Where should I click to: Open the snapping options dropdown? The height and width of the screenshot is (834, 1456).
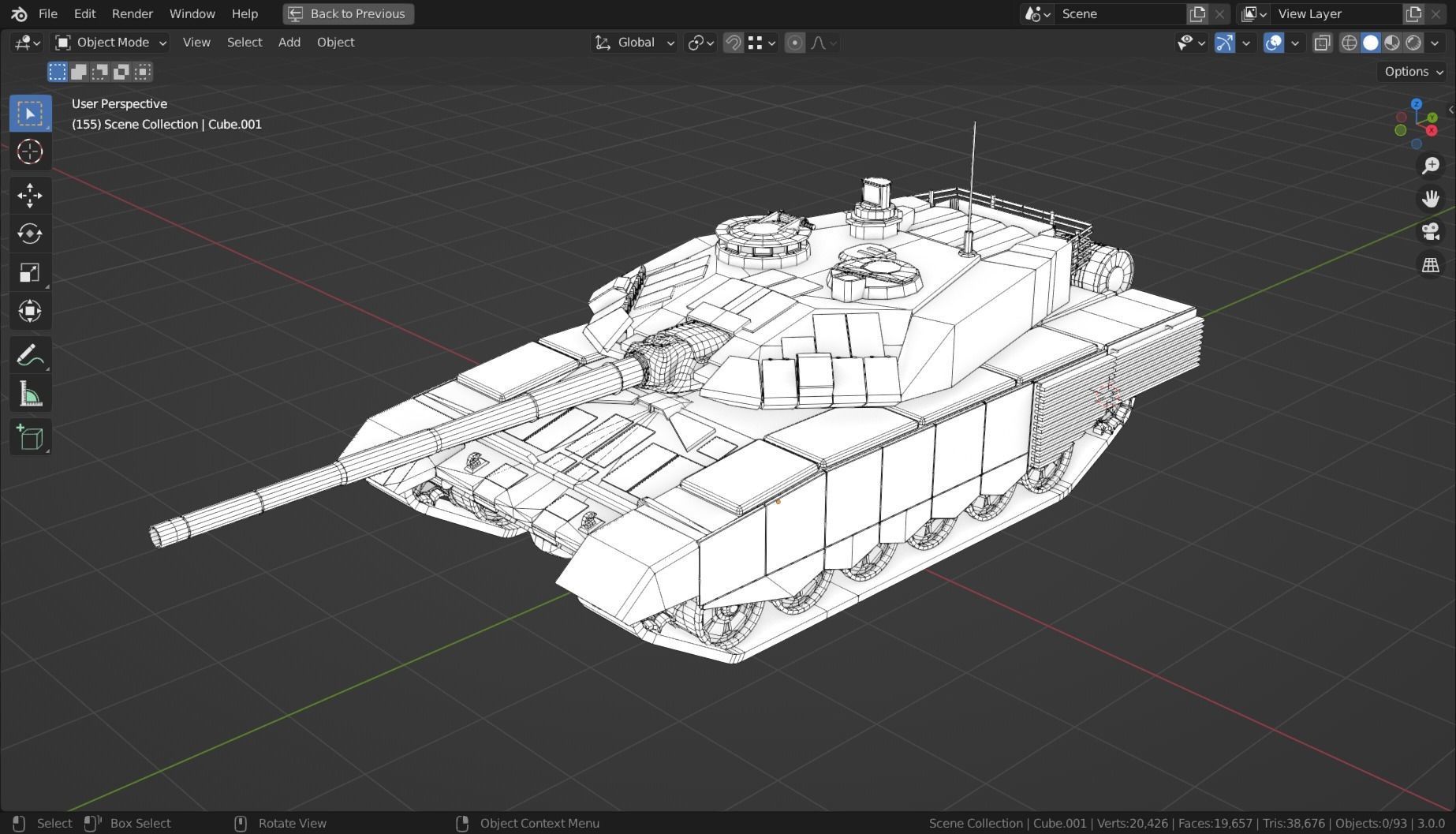762,43
